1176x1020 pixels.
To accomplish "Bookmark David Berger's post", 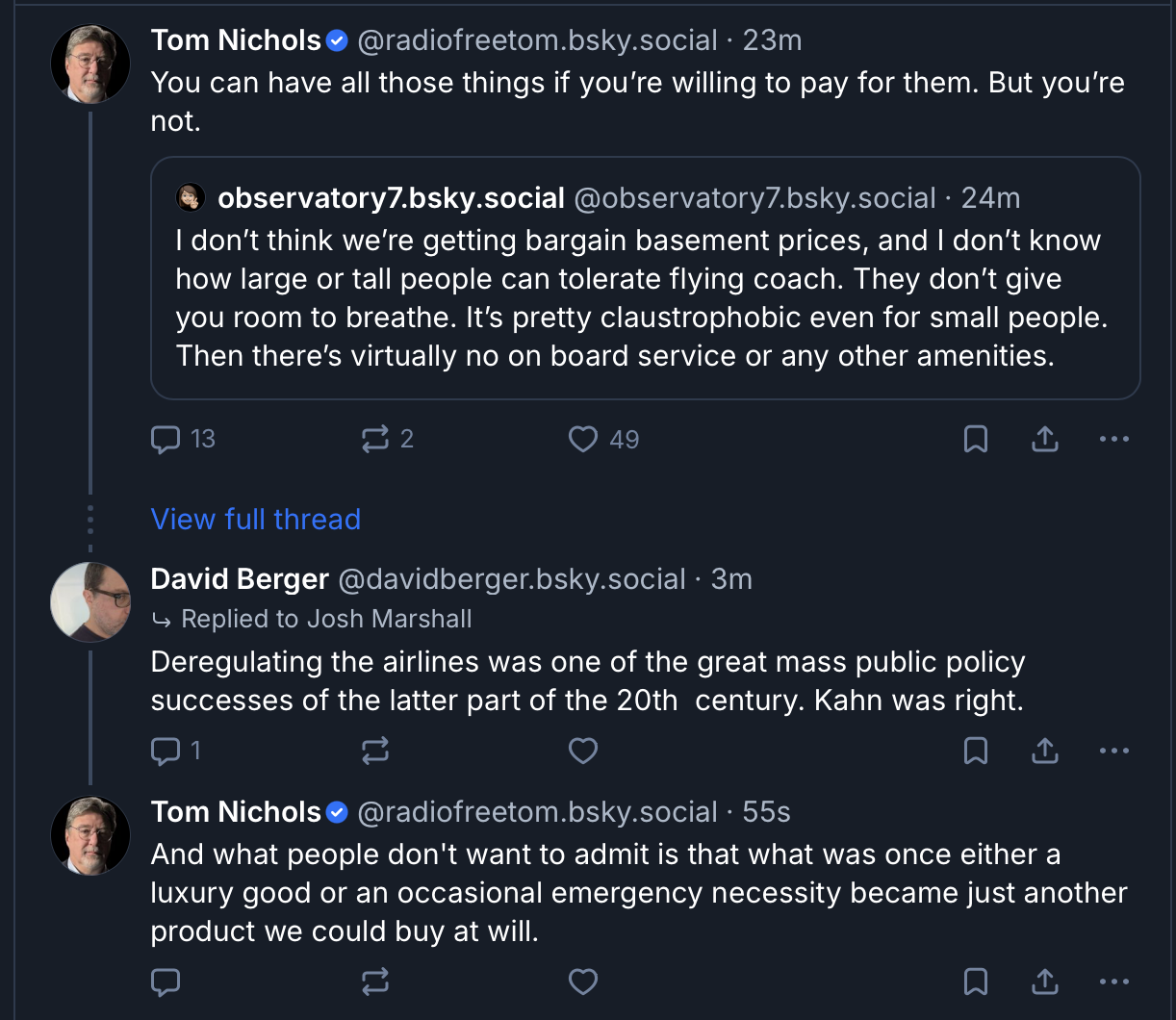I will pos(976,751).
